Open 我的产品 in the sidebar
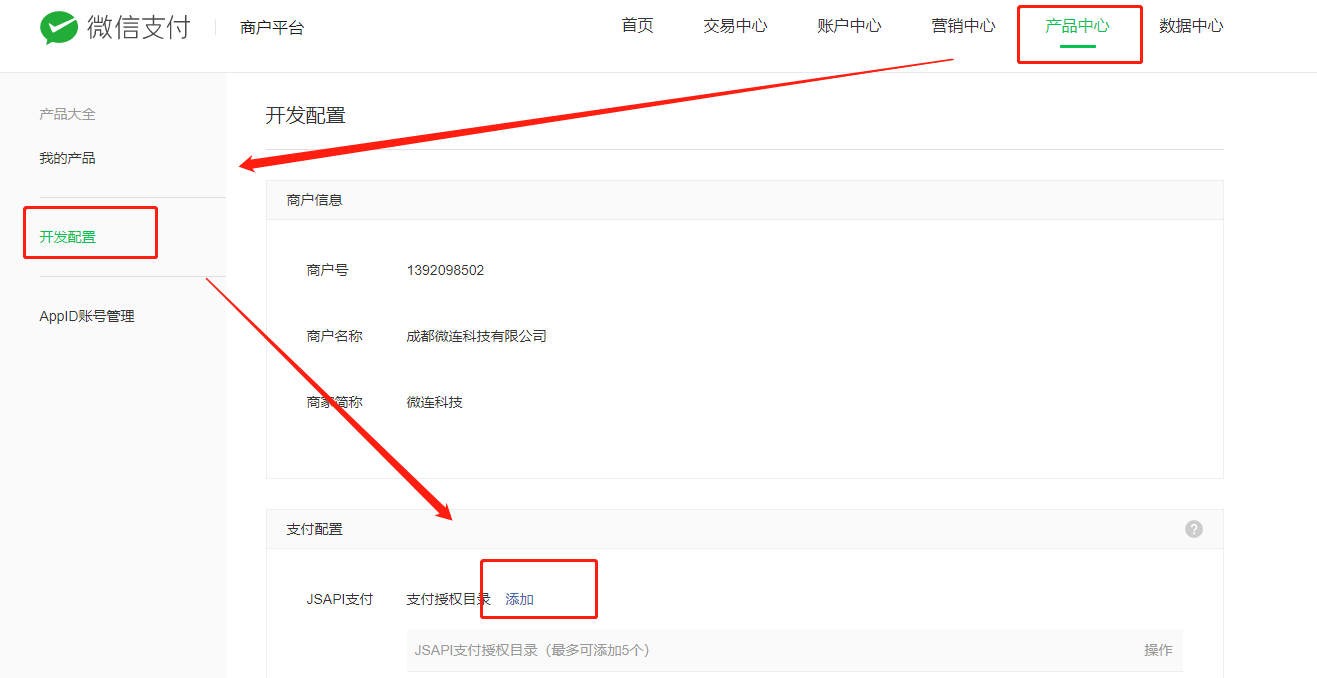The height and width of the screenshot is (678, 1317). click(x=68, y=158)
